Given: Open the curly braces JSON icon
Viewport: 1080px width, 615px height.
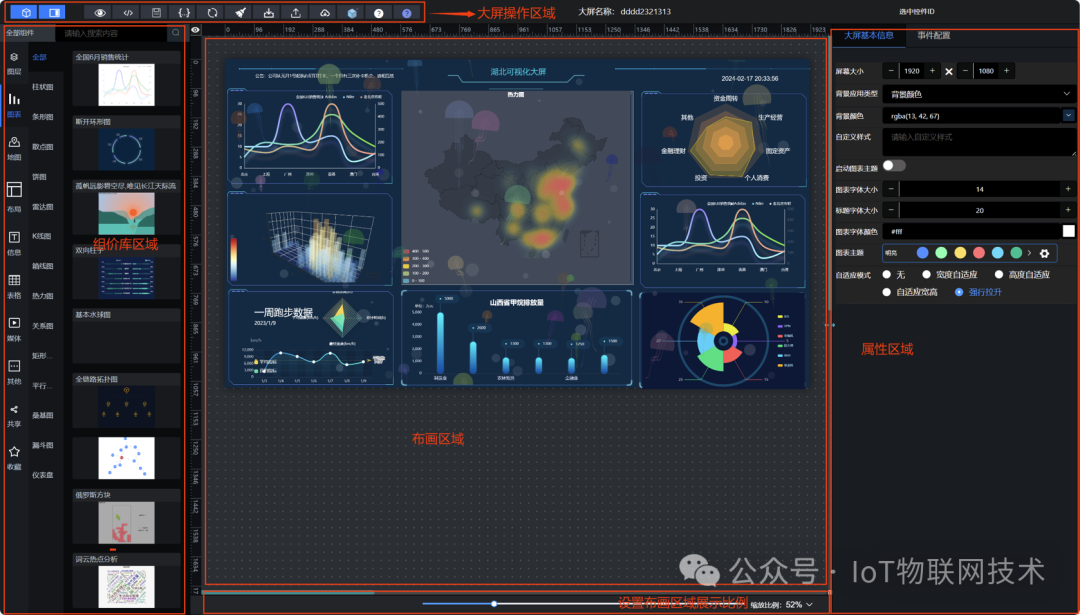Looking at the screenshot, I should 184,12.
